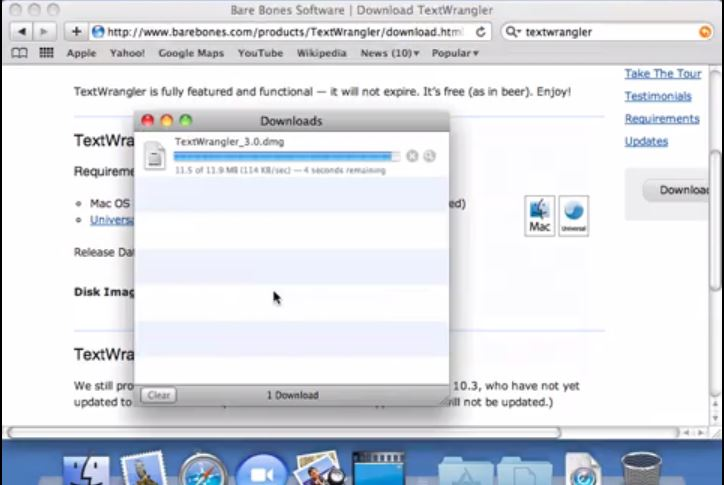Open the Trash in the Dock

click(641, 469)
